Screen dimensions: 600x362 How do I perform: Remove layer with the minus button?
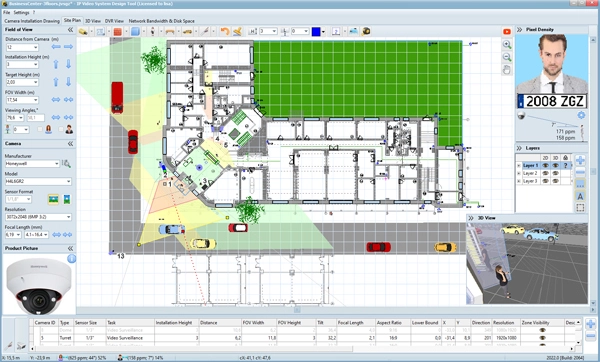point(580,172)
